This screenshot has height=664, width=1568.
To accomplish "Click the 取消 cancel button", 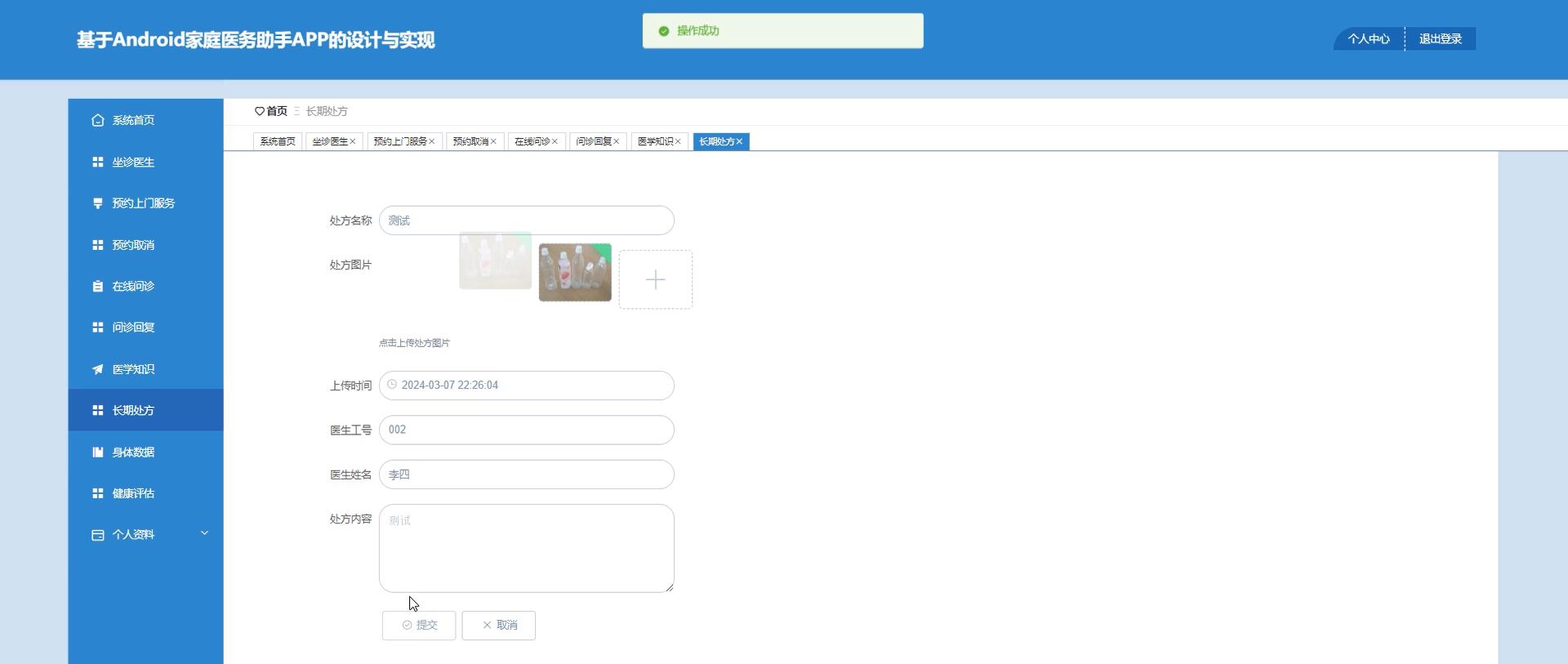I will point(498,626).
